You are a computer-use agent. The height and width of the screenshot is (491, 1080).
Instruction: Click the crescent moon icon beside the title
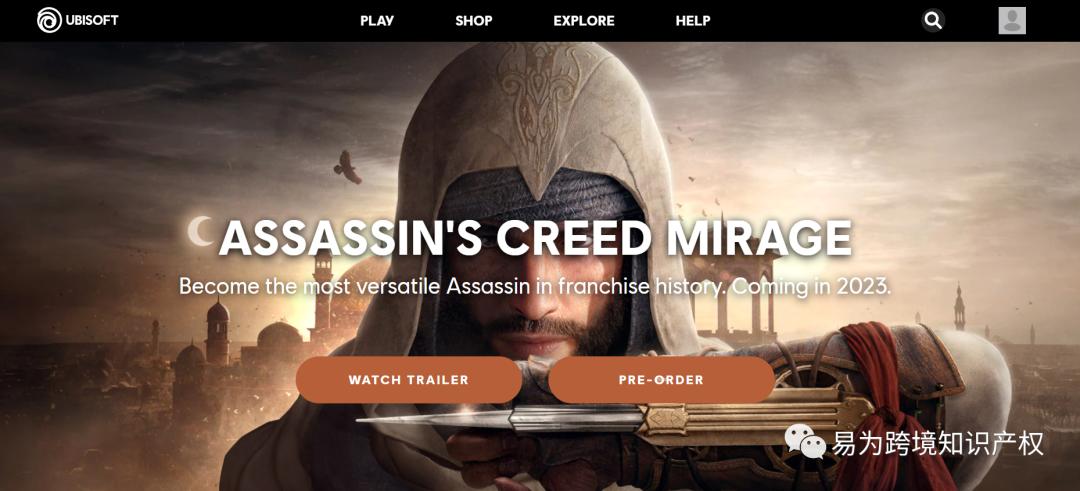(x=200, y=231)
